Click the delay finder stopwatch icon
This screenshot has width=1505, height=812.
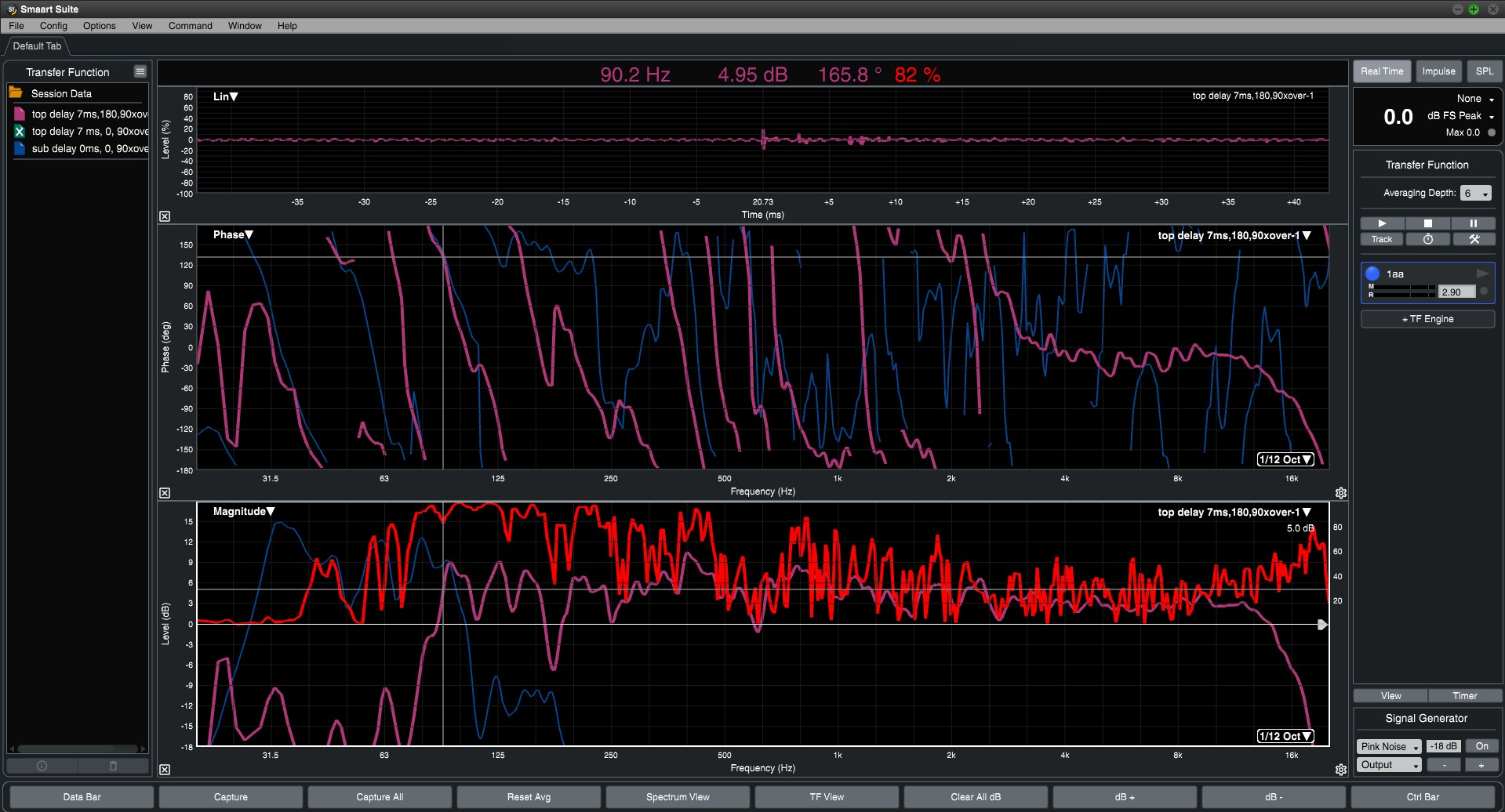(x=1428, y=239)
